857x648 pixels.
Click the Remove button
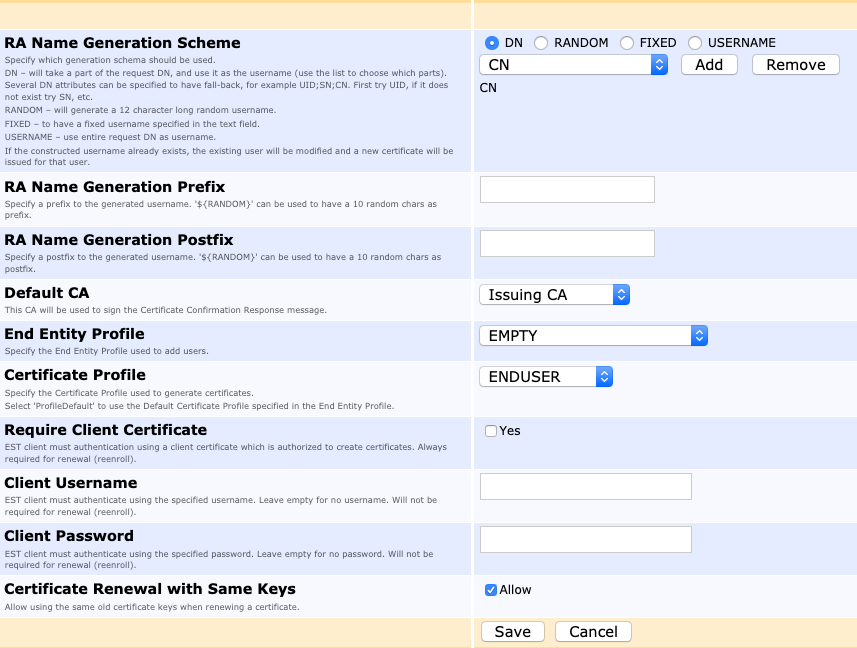pos(795,64)
